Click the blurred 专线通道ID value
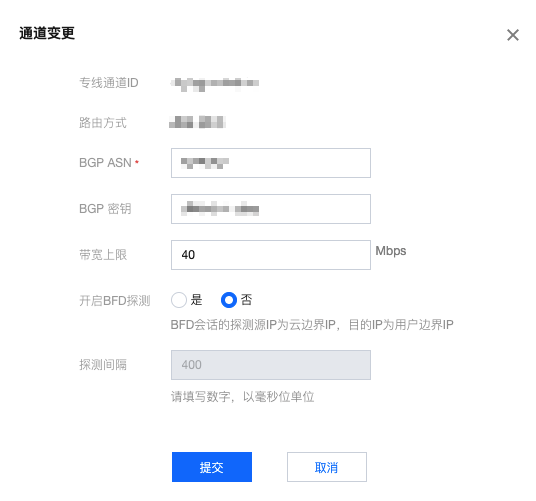Screen dimensions: 536x501 [x=215, y=84]
